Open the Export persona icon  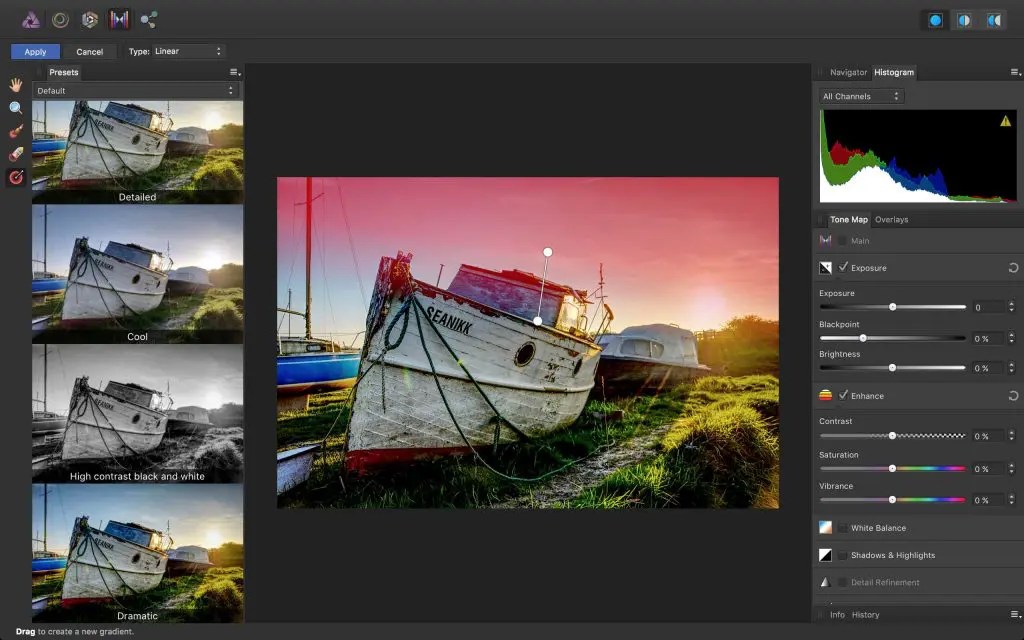(149, 20)
